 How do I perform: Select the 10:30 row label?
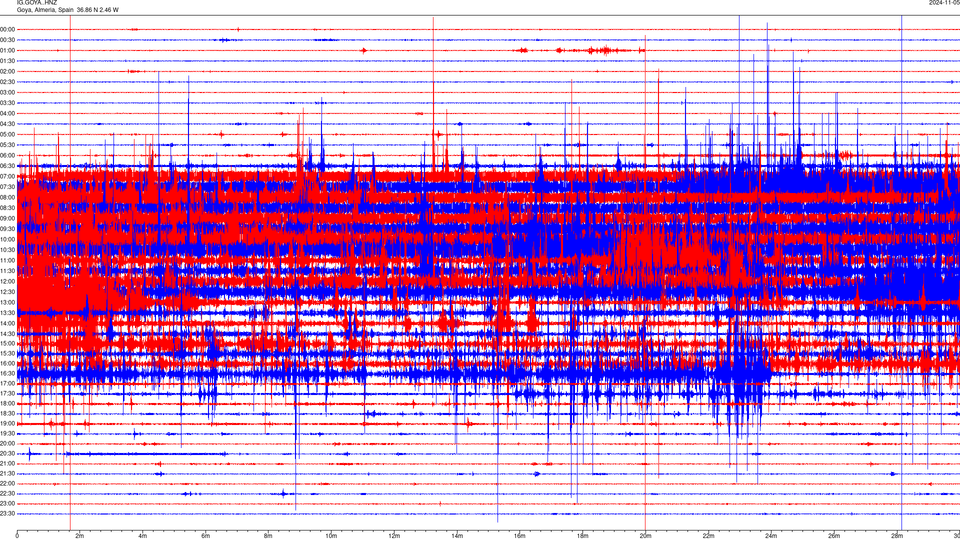pyautogui.click(x=7, y=250)
